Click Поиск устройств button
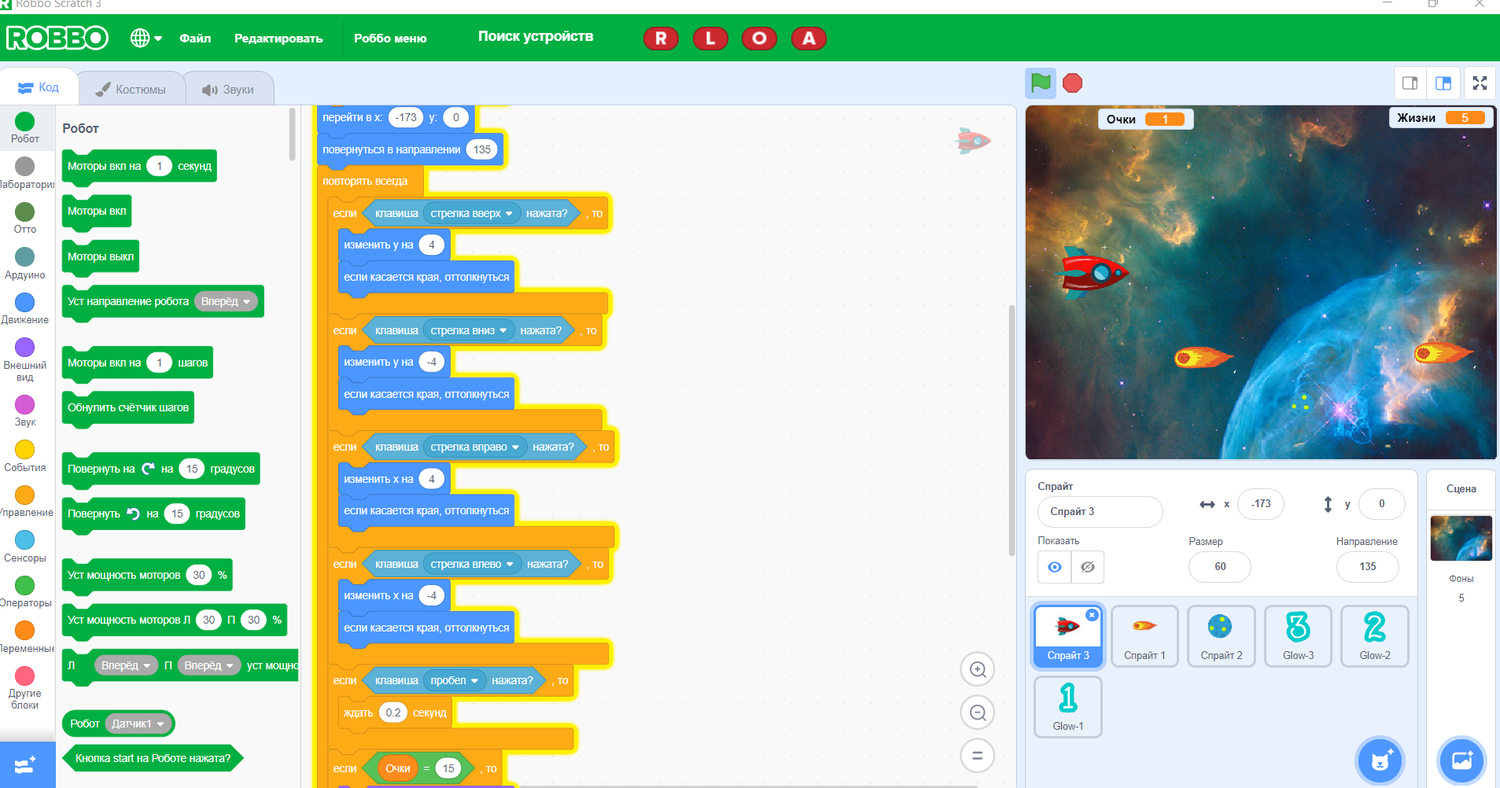This screenshot has height=788, width=1500. (x=536, y=37)
